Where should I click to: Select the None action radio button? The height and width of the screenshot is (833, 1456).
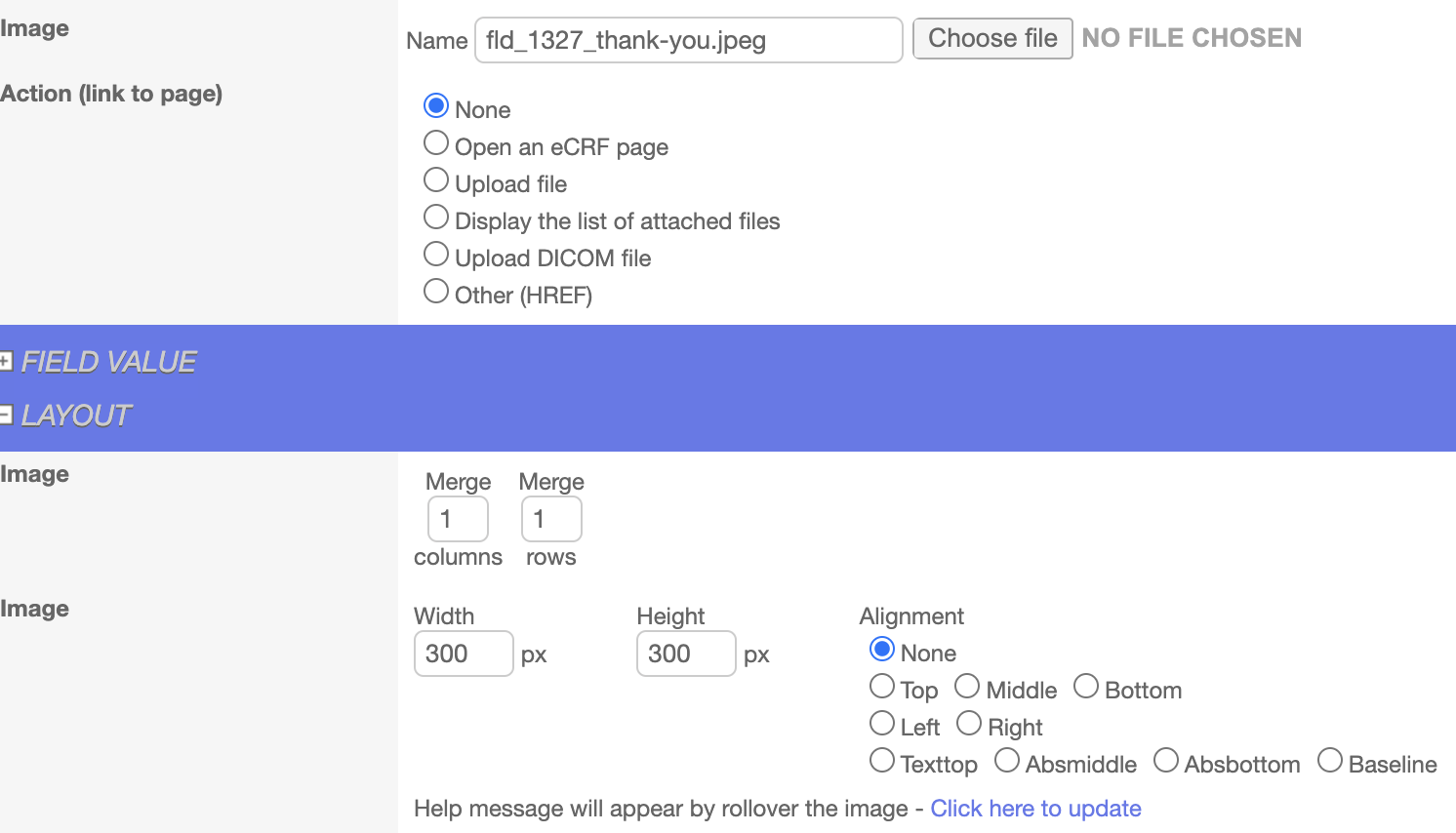coord(436,105)
